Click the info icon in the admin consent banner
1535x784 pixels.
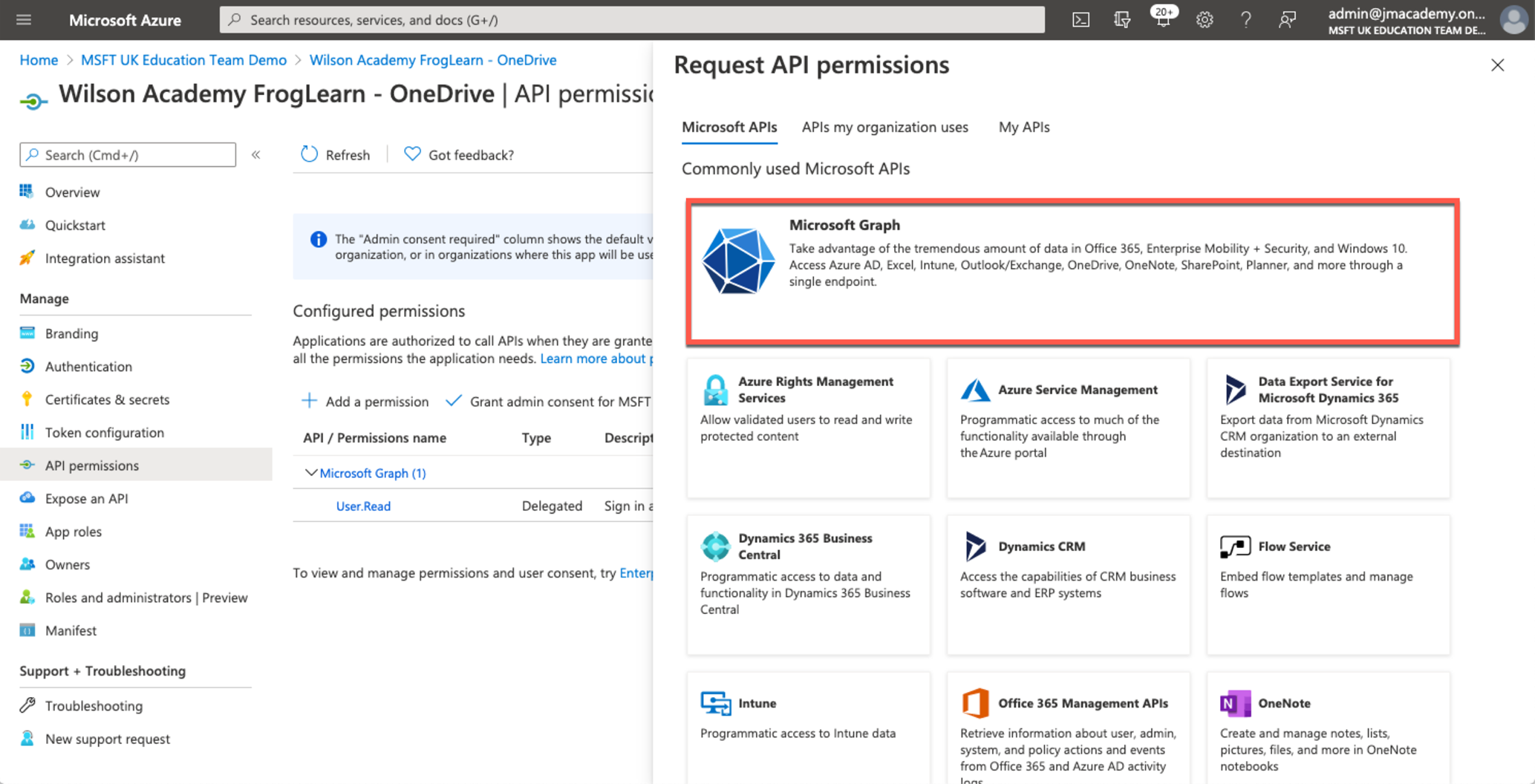pyautogui.click(x=318, y=239)
